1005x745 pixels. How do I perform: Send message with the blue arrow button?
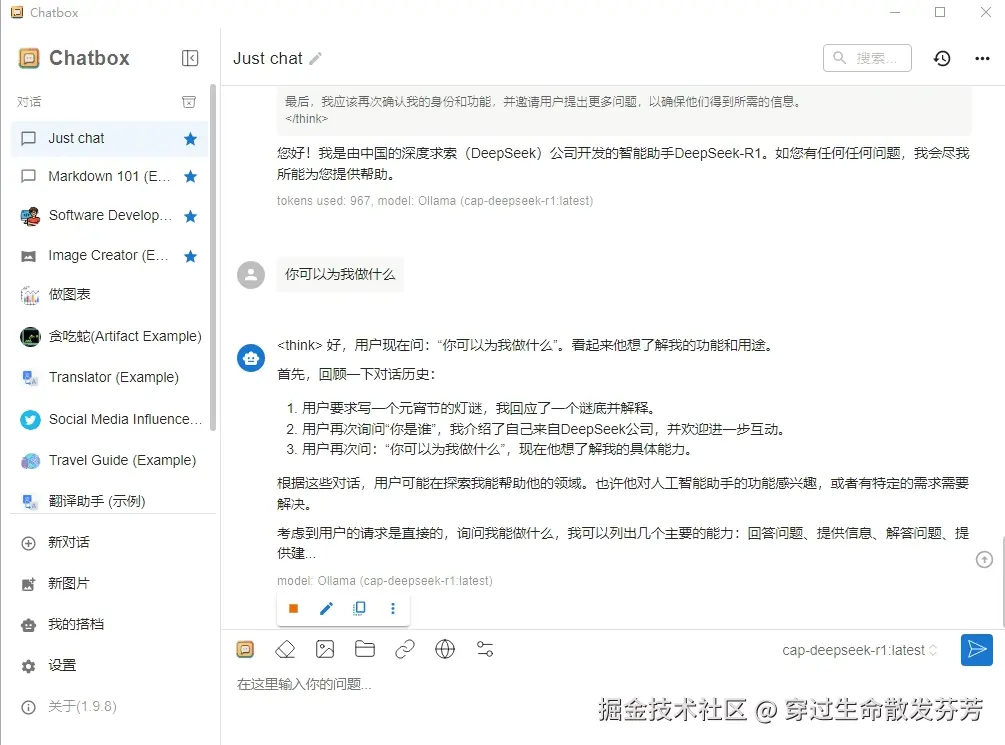click(977, 650)
